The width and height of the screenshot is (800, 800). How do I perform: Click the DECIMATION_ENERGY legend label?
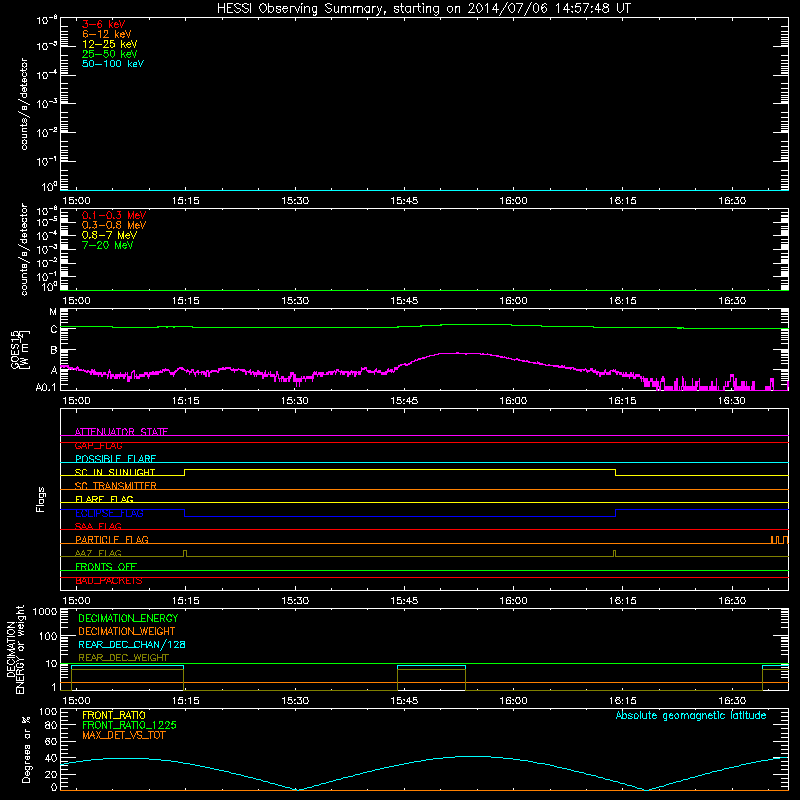click(128, 618)
